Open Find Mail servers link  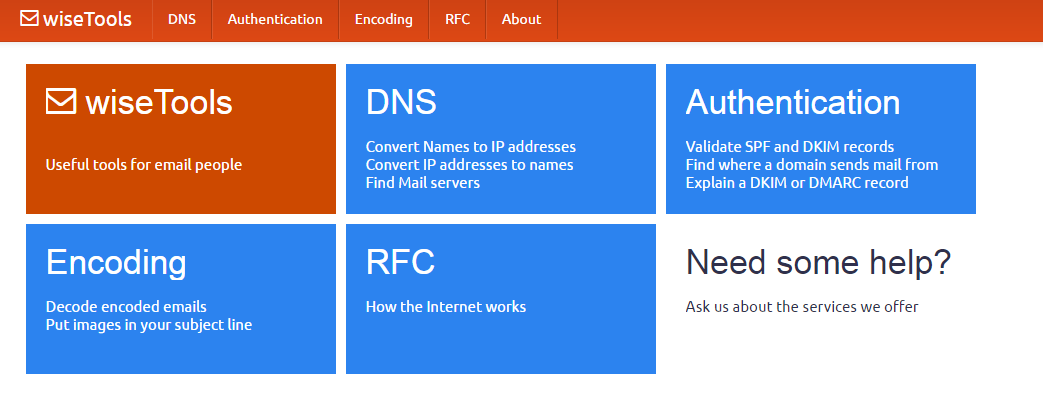[x=423, y=182]
